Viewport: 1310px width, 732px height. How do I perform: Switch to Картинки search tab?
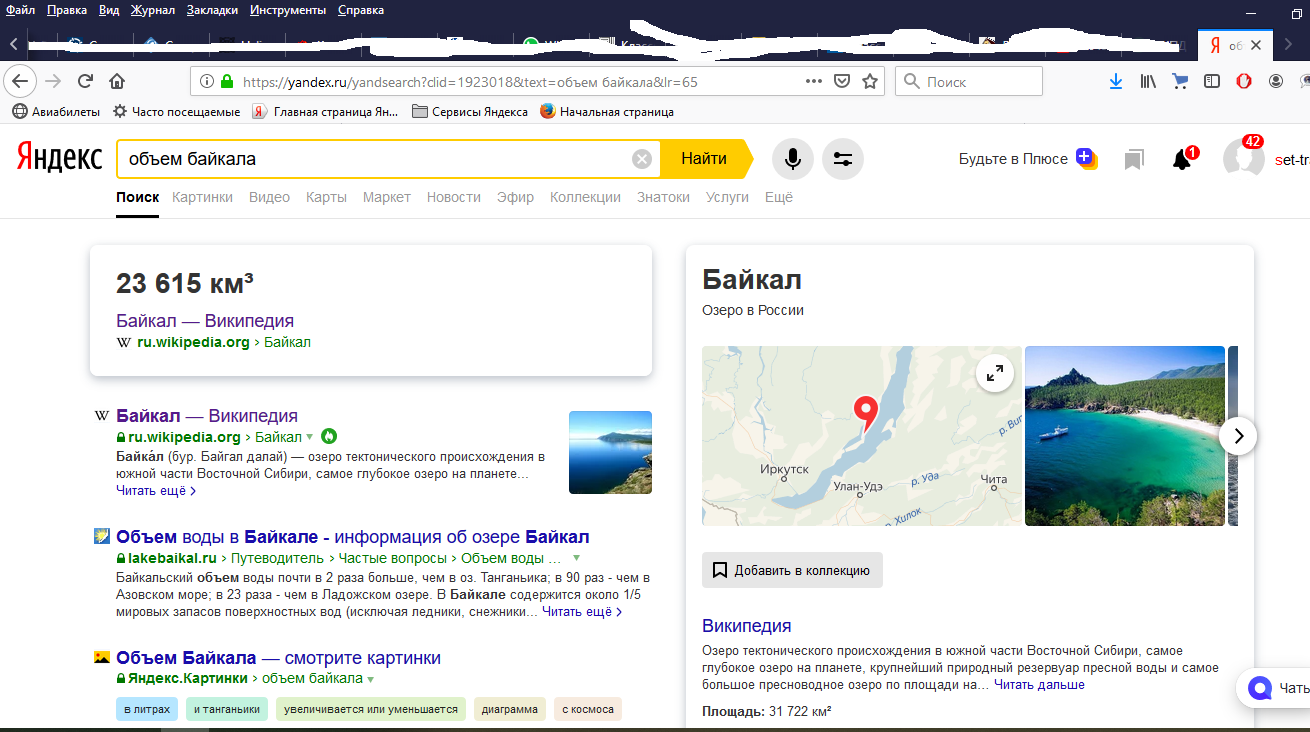pyautogui.click(x=202, y=197)
